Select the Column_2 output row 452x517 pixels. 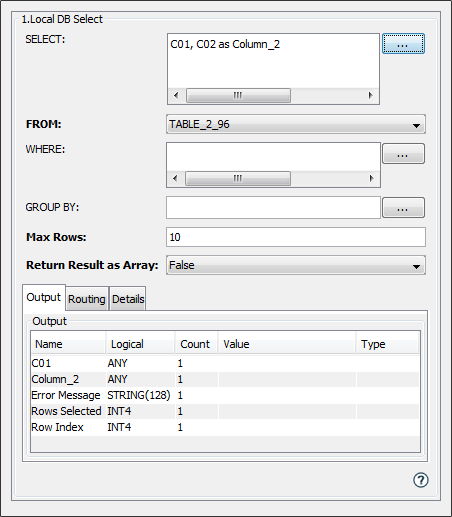(x=225, y=379)
